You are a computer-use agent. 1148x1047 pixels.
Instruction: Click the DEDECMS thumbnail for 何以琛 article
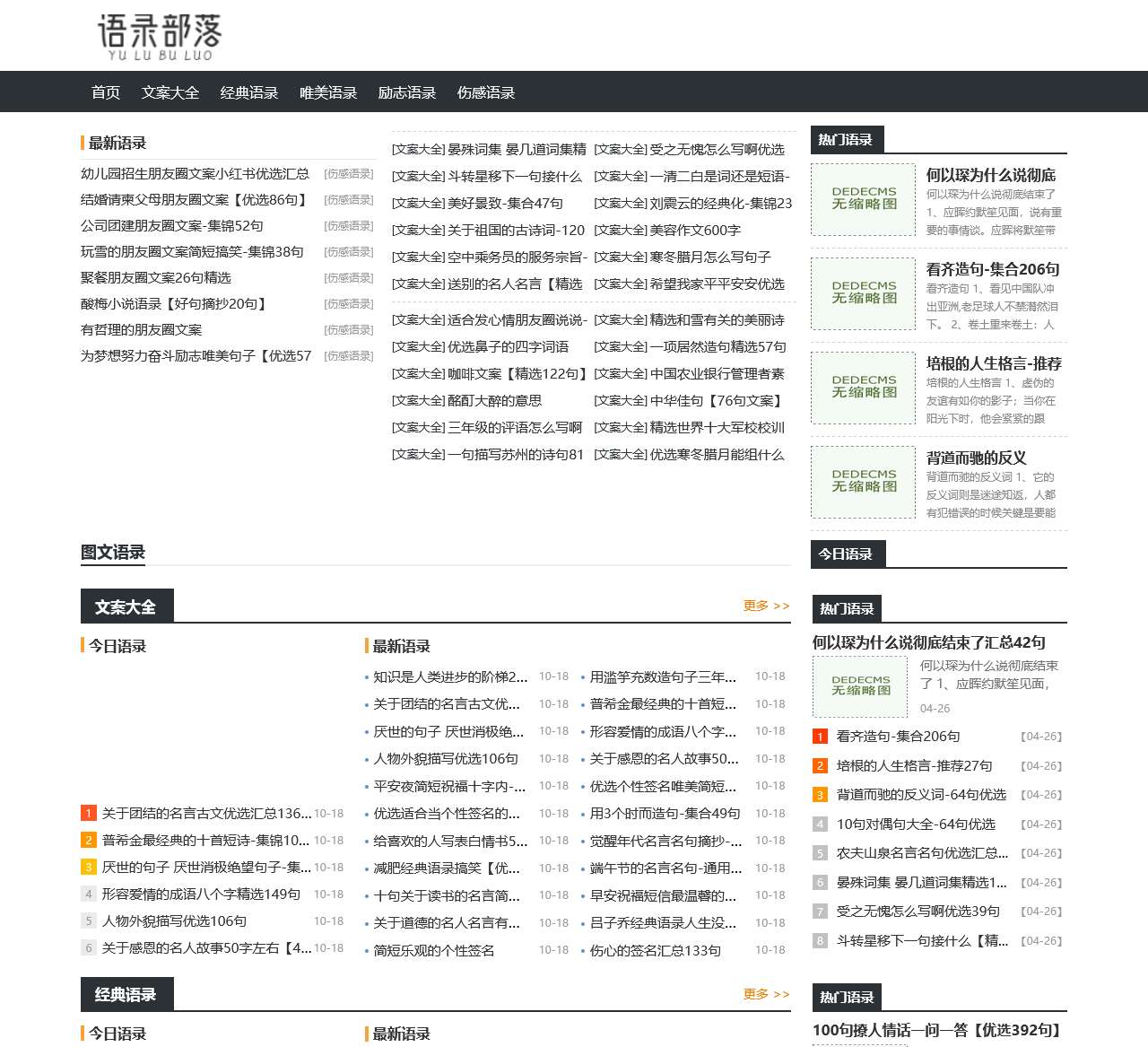coord(859,686)
